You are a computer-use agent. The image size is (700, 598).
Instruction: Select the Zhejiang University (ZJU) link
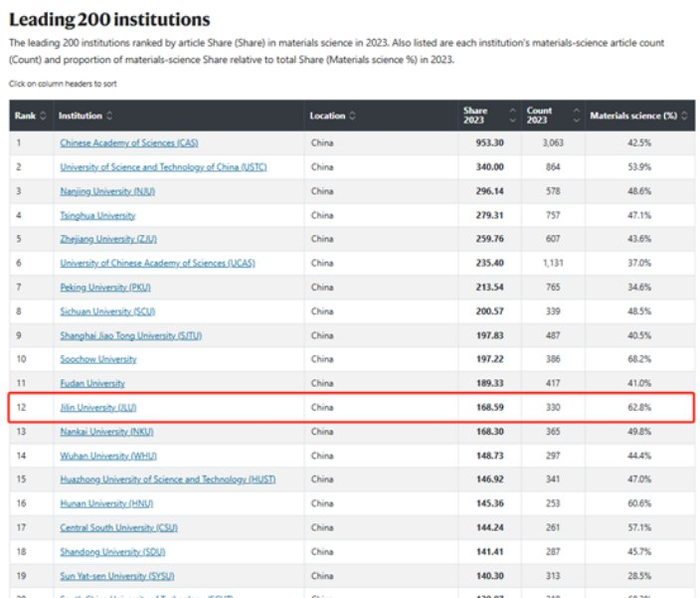click(110, 239)
